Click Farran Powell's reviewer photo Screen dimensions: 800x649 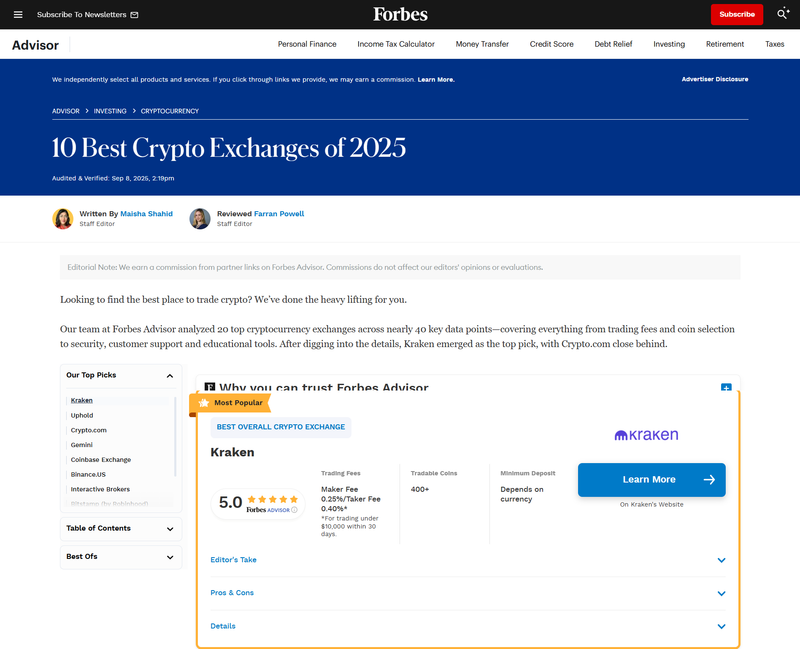point(200,218)
